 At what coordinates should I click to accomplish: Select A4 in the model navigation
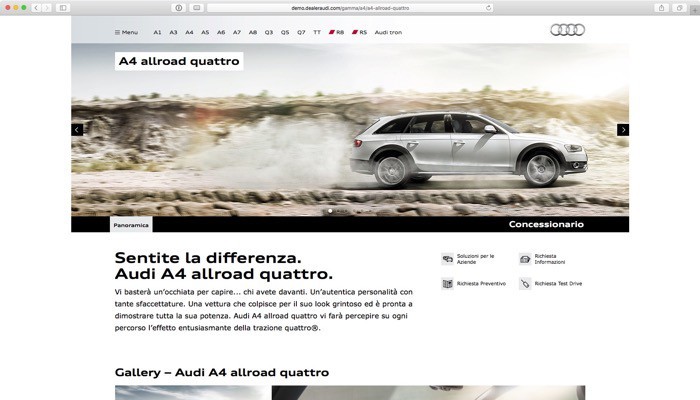[189, 32]
